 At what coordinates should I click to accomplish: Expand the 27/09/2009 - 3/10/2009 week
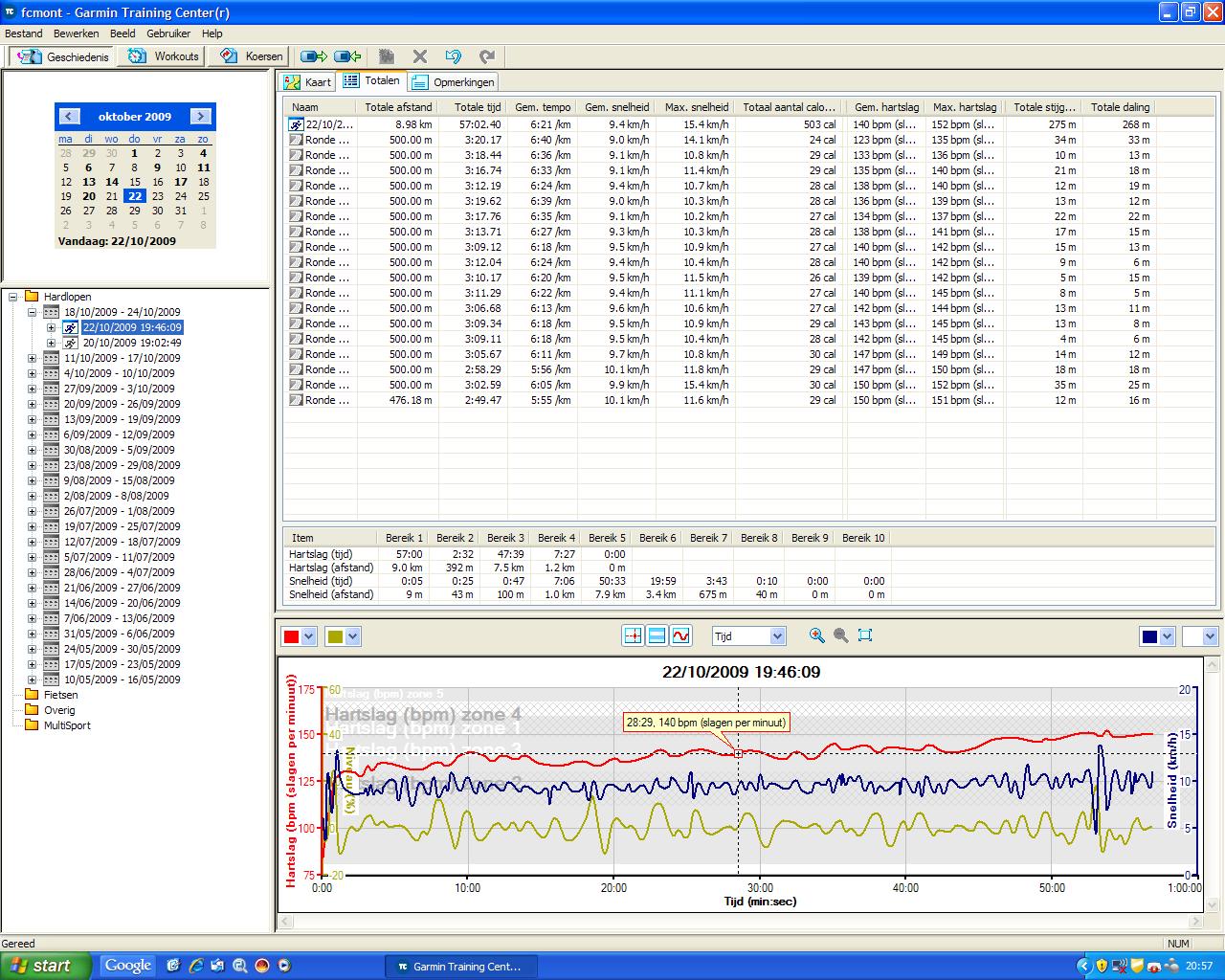tap(33, 389)
